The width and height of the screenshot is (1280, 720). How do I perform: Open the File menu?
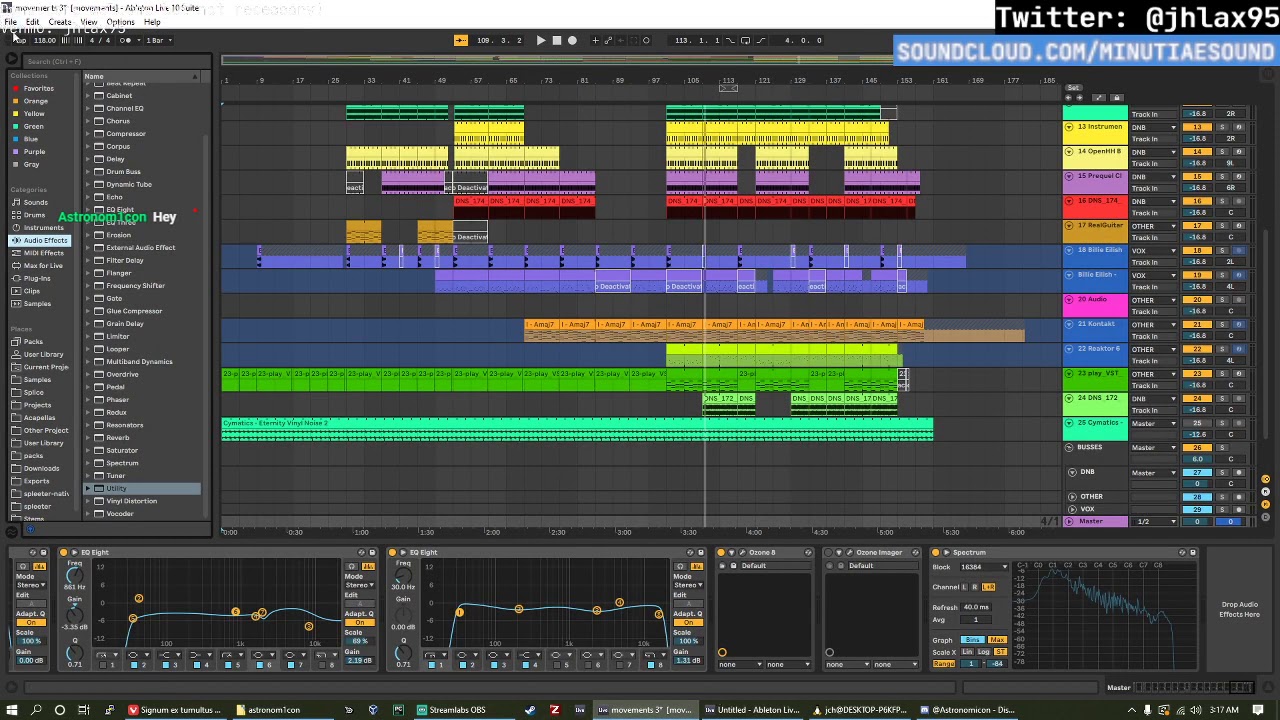pyautogui.click(x=10, y=22)
